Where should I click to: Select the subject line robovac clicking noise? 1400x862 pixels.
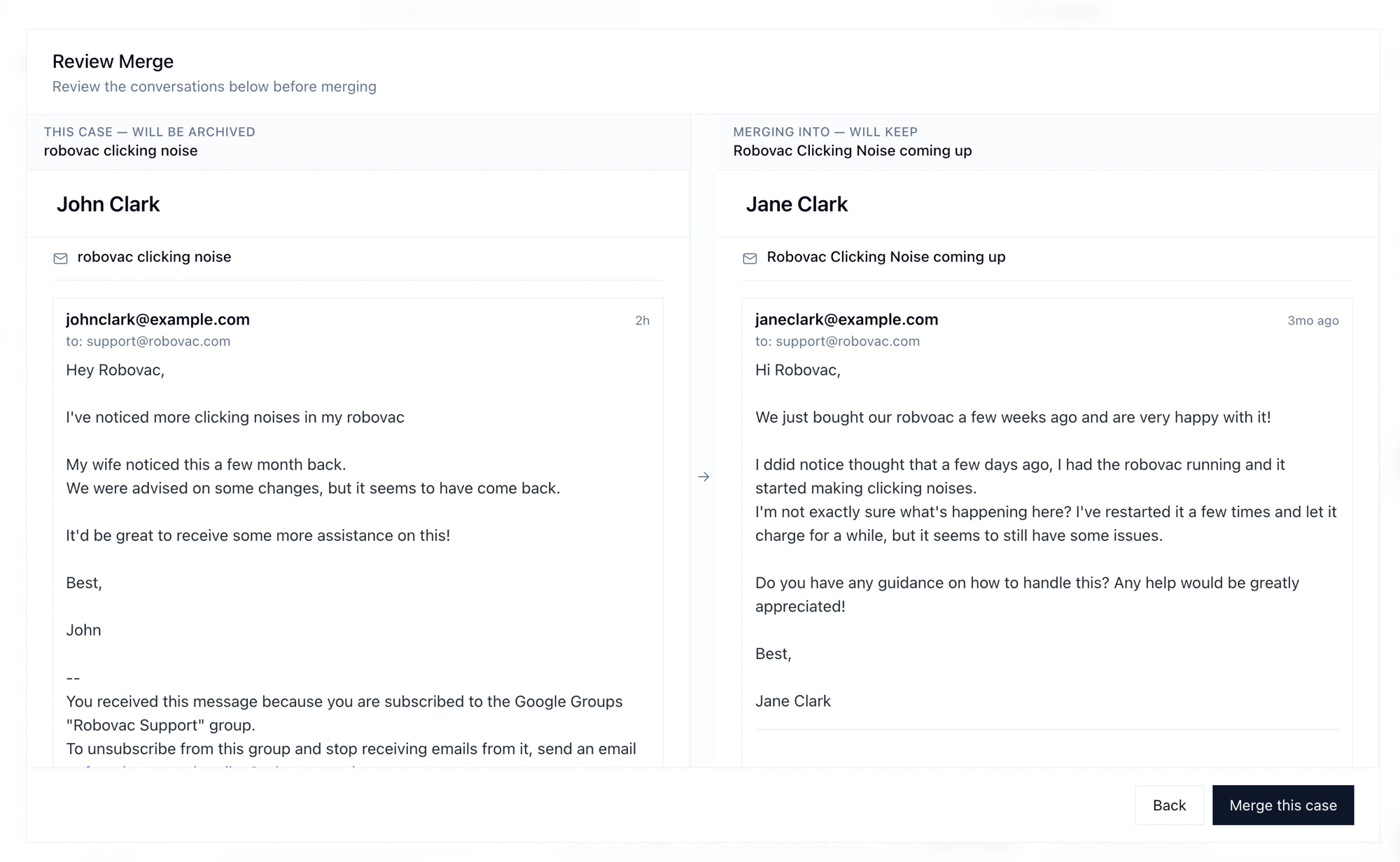tap(153, 257)
